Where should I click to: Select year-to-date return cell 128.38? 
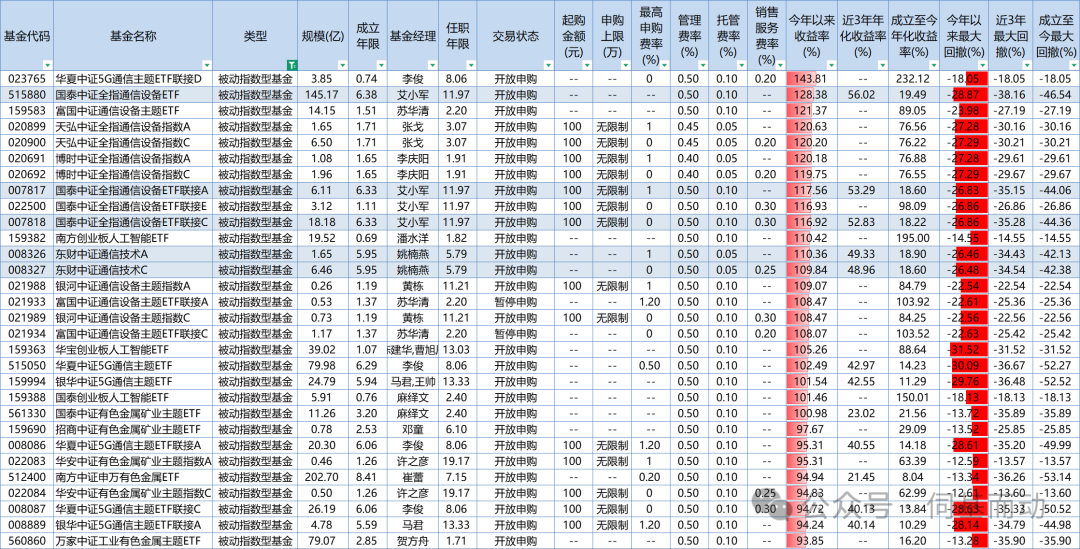pyautogui.click(x=811, y=94)
